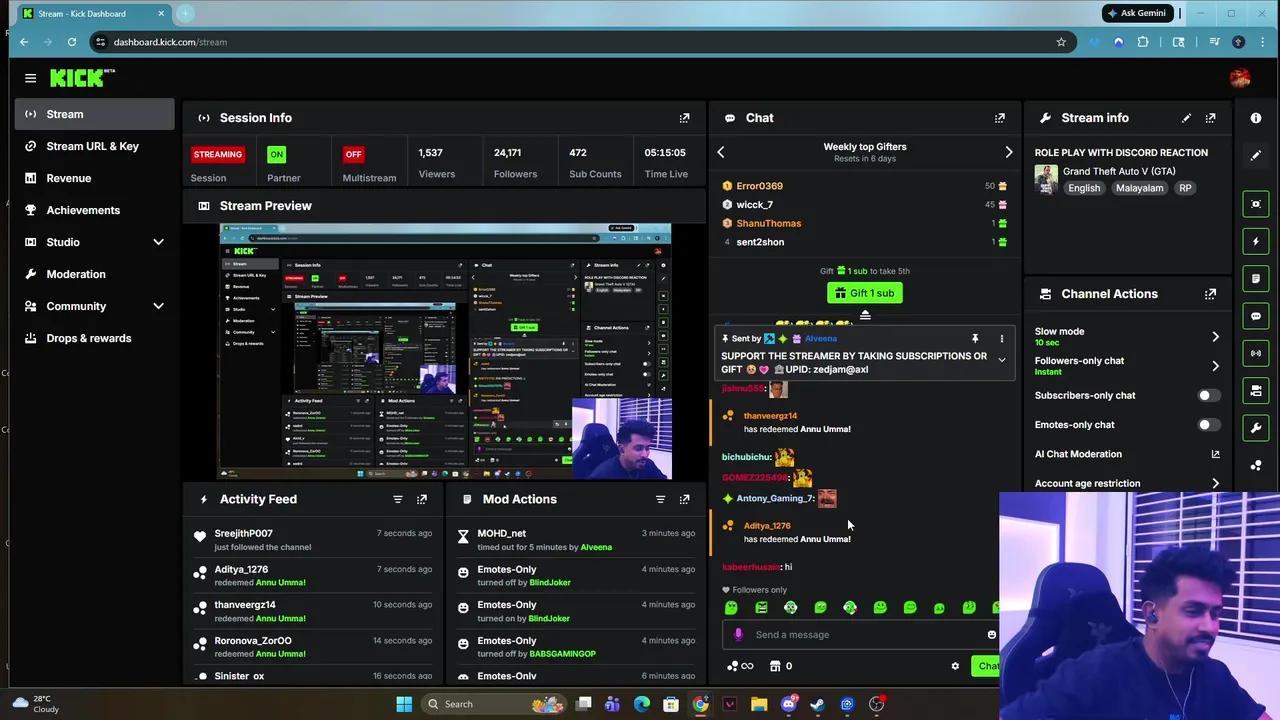Click the MOHD_net timeout entry

click(x=576, y=540)
